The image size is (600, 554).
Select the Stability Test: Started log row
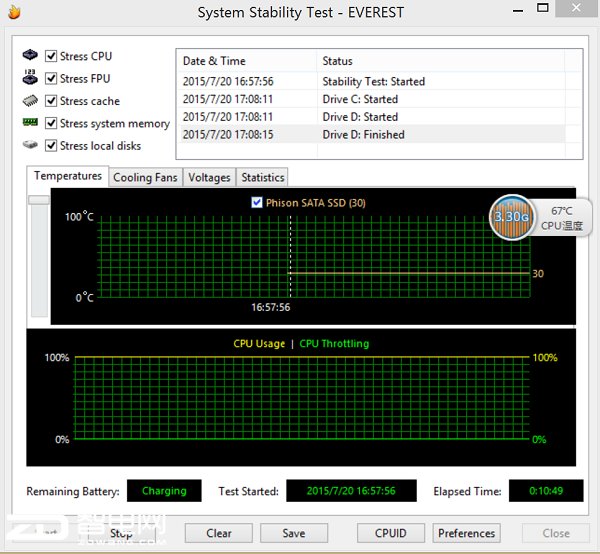pyautogui.click(x=371, y=81)
